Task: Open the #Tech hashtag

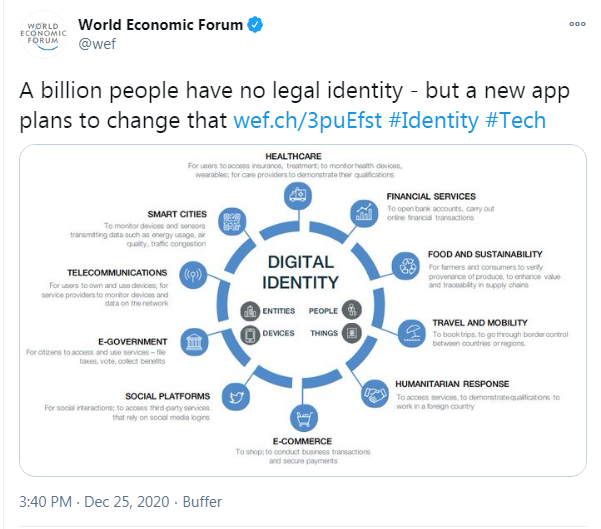Action: click(x=516, y=120)
